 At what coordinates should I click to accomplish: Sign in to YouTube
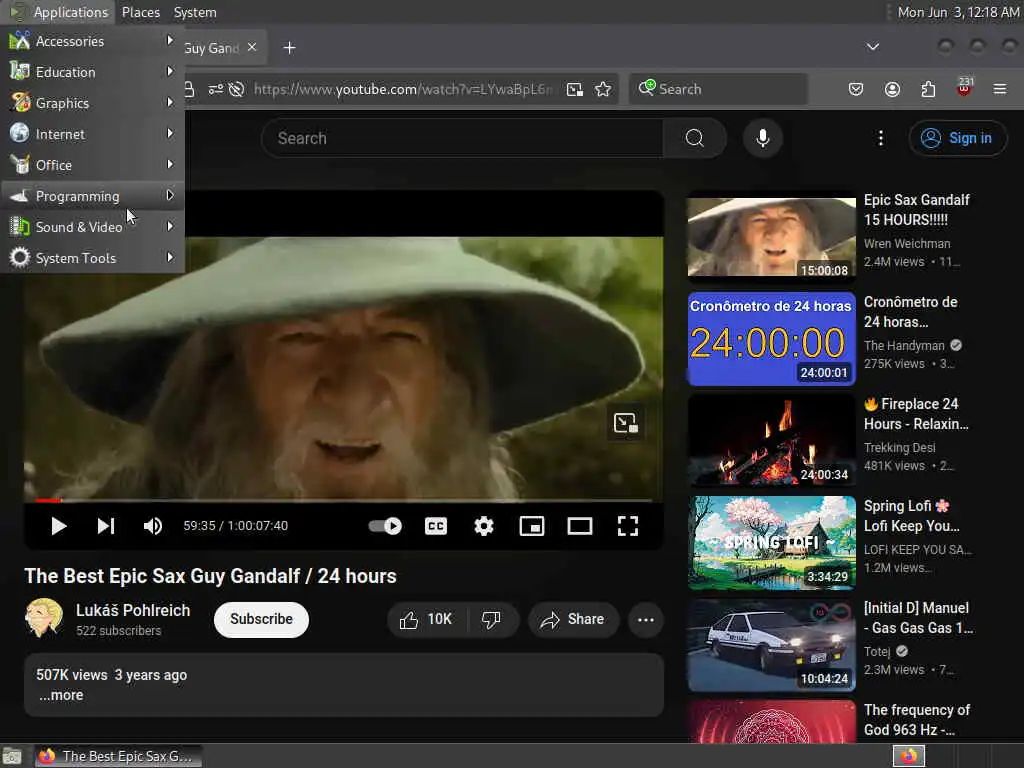pos(957,138)
